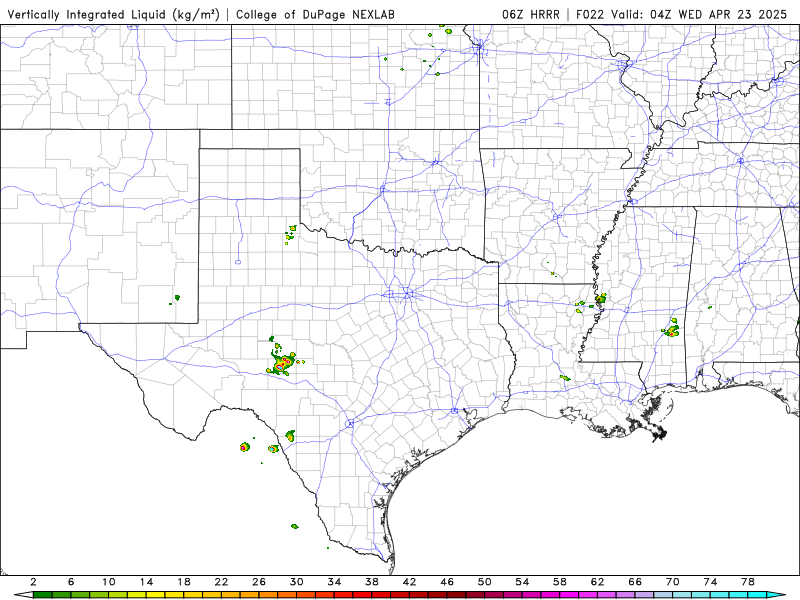Click the color scale value "50"
The image size is (800, 600).
(485, 582)
